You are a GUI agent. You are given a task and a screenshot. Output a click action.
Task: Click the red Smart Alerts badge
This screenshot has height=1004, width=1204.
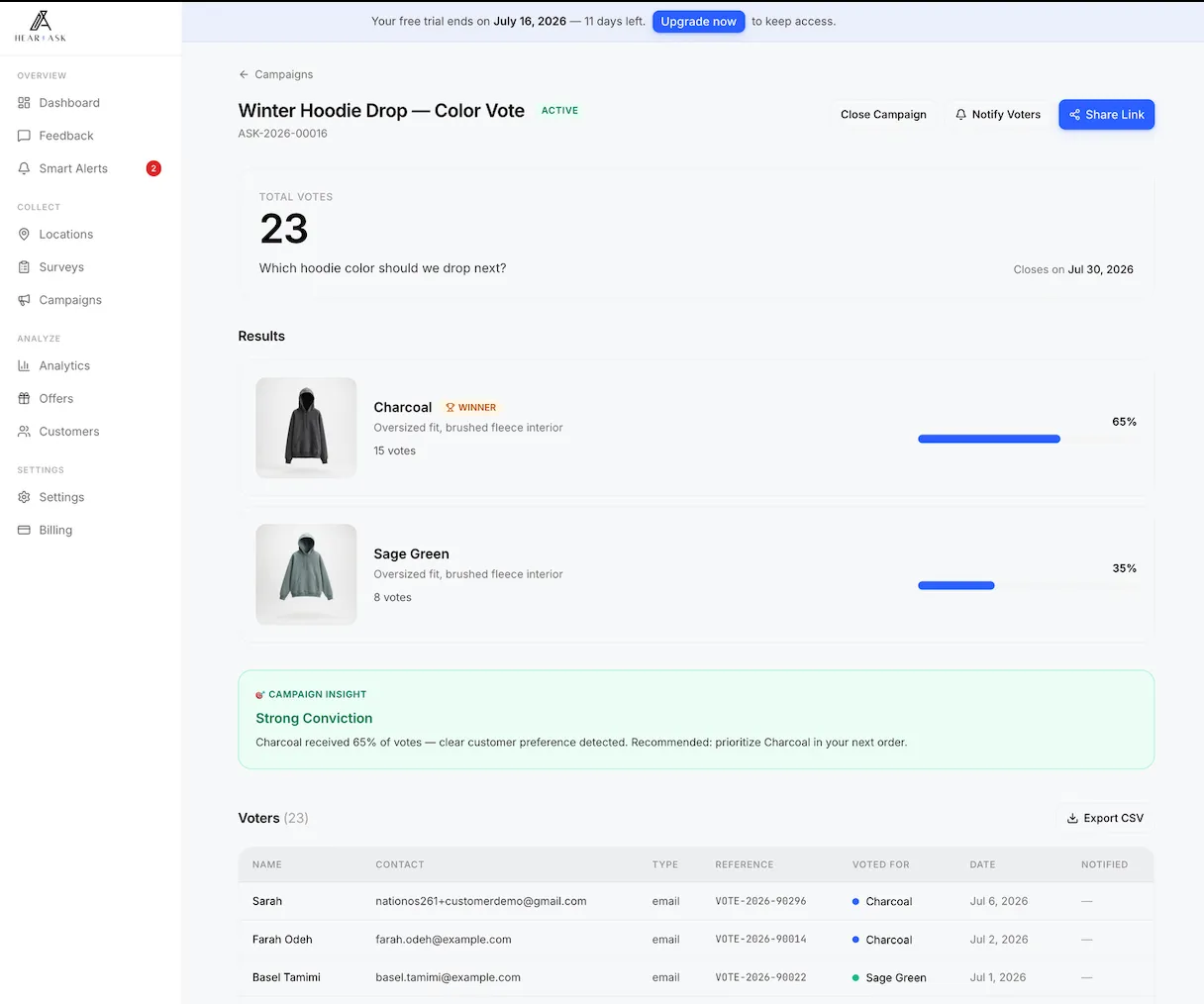(153, 168)
